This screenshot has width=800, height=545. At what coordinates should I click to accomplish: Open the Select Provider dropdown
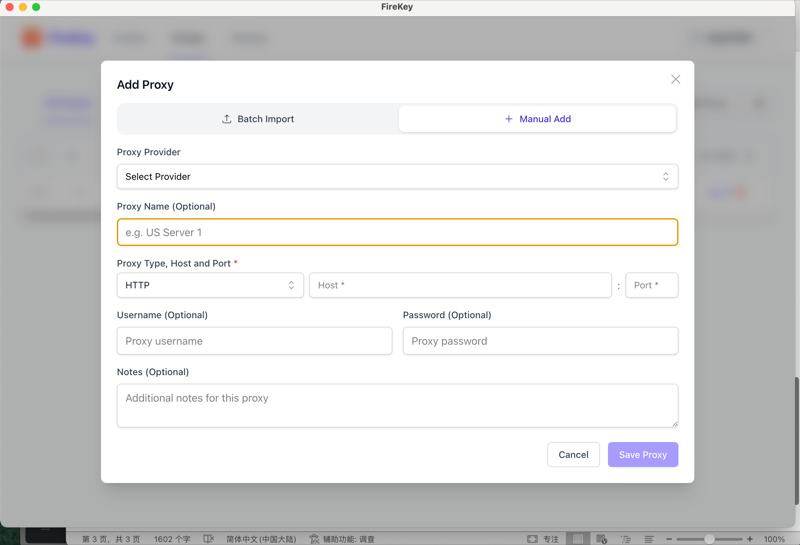point(397,177)
